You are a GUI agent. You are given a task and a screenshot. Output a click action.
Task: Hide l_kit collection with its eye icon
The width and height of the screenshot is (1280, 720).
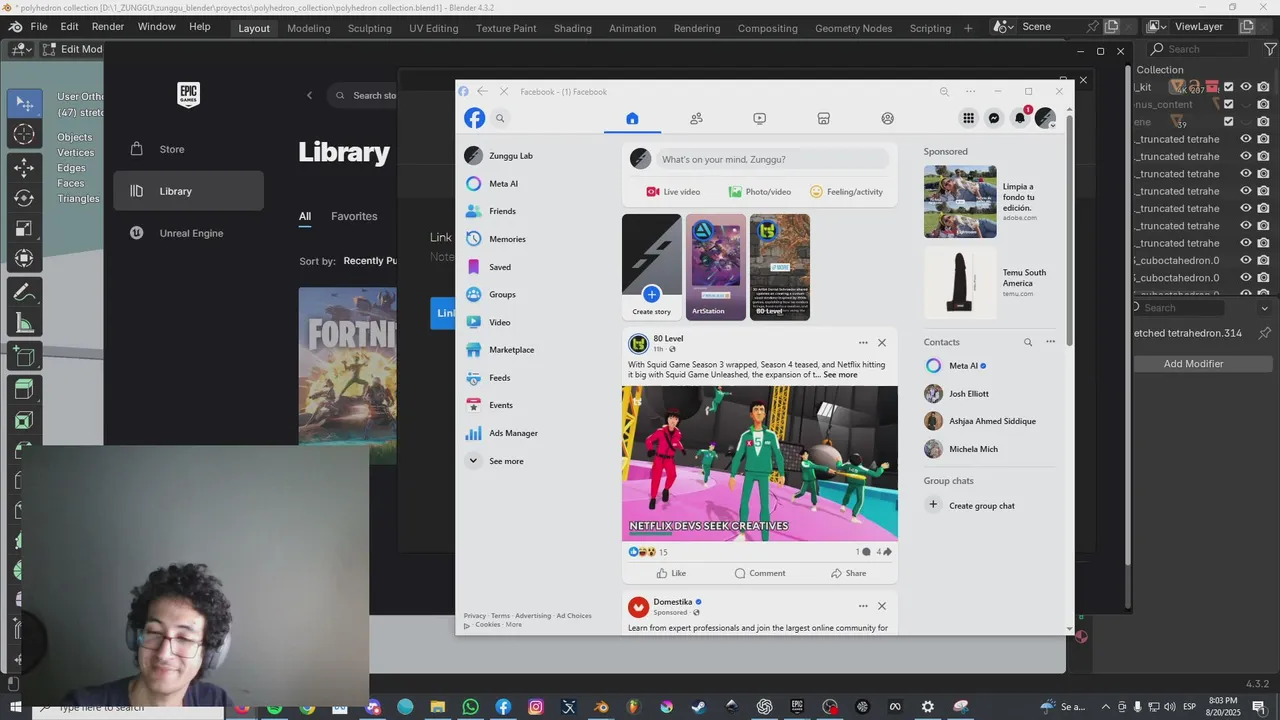pyautogui.click(x=1246, y=87)
